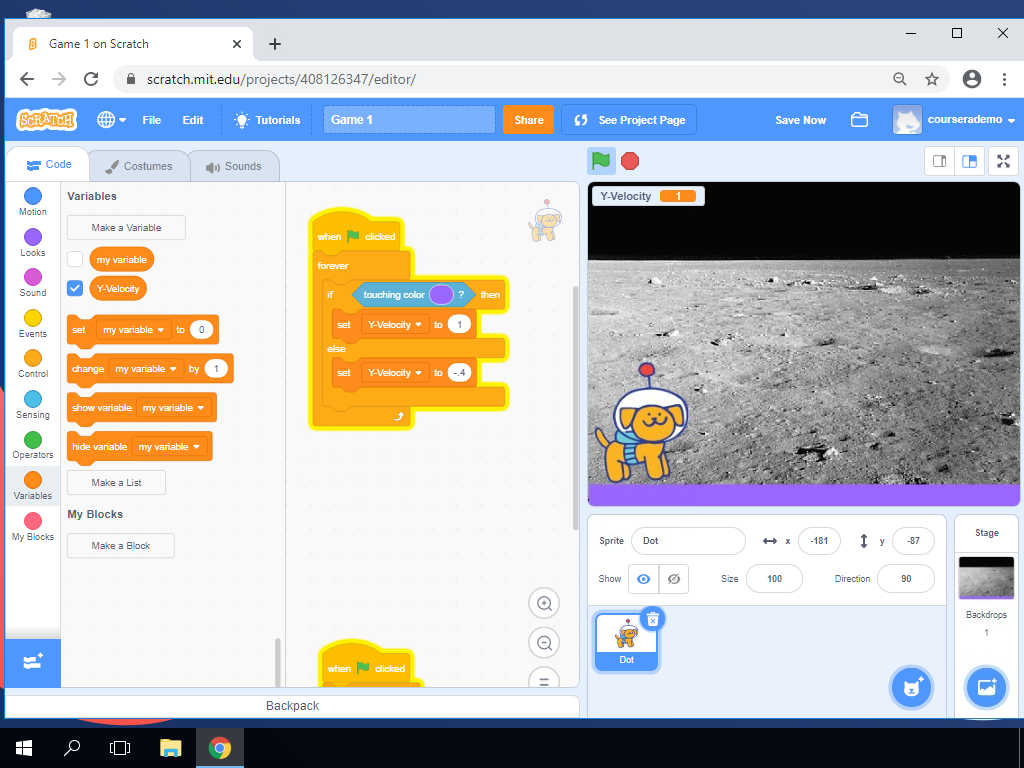This screenshot has height=768, width=1024.
Task: Open the Sensing block category
Action: [x=33, y=405]
